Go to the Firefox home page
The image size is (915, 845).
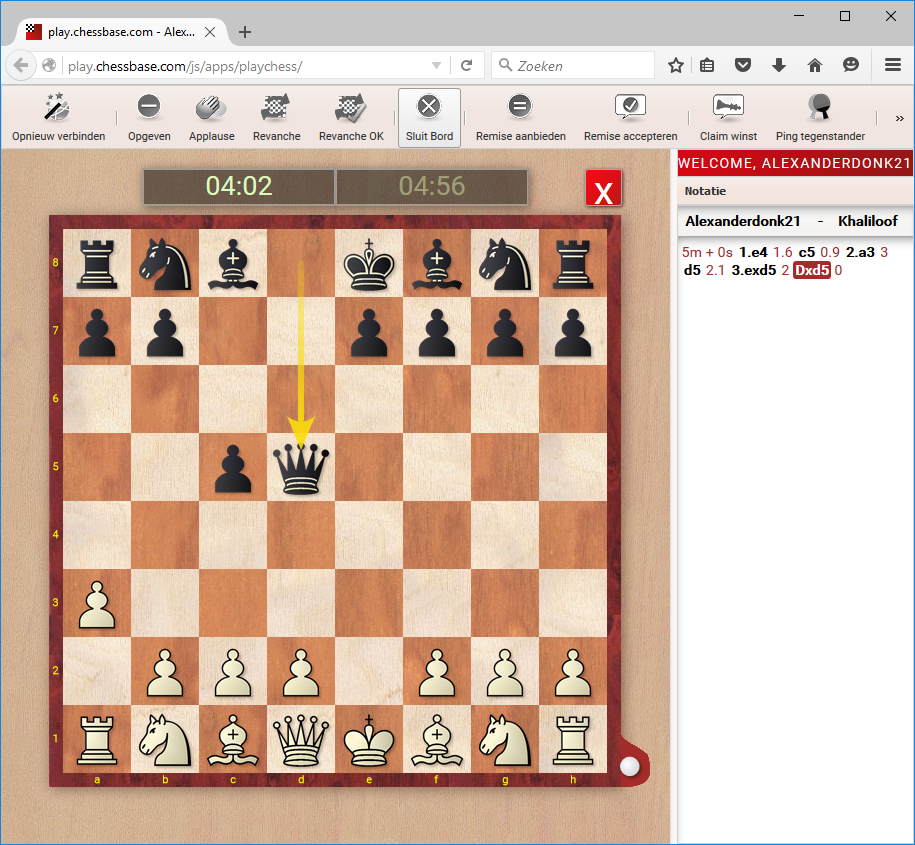(x=815, y=65)
